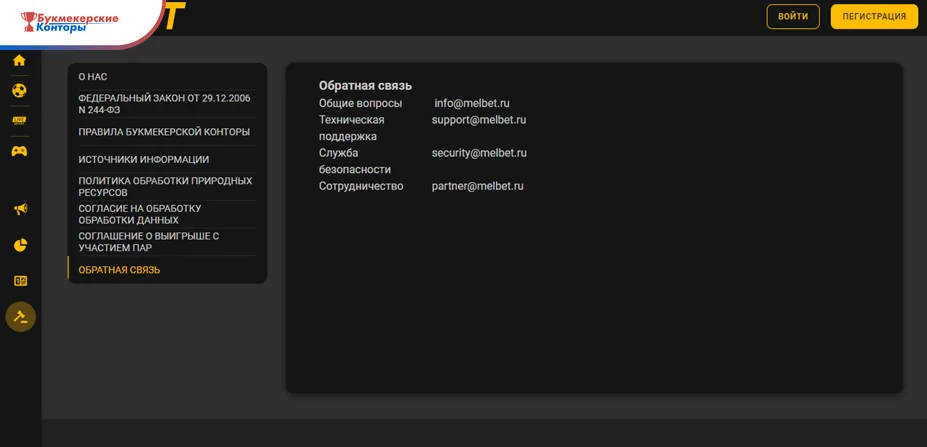Open Федеральный закон N 244-ФЗ item
Image resolution: width=927 pixels, height=447 pixels.
tap(164, 104)
